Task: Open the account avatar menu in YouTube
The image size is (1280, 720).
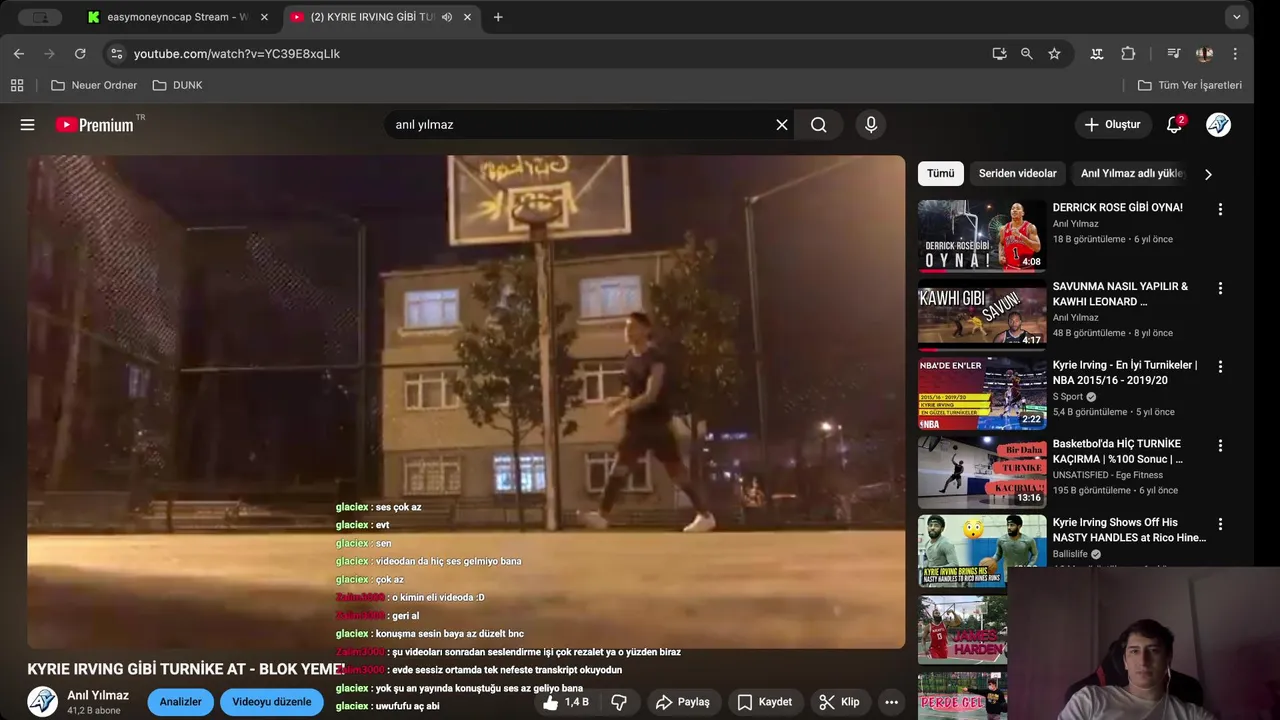Action: pos(1218,125)
